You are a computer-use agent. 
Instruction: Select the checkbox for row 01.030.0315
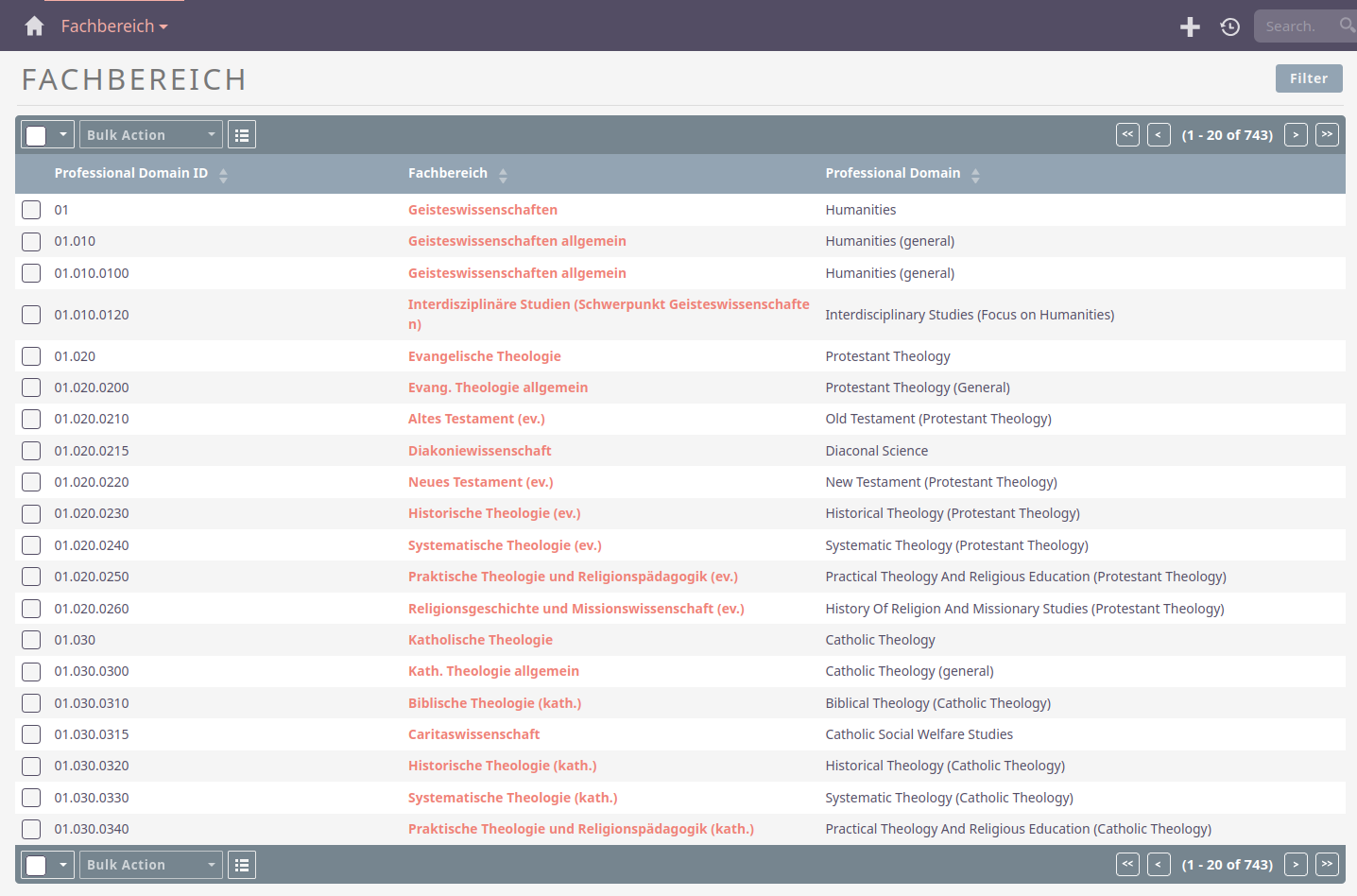(x=31, y=734)
